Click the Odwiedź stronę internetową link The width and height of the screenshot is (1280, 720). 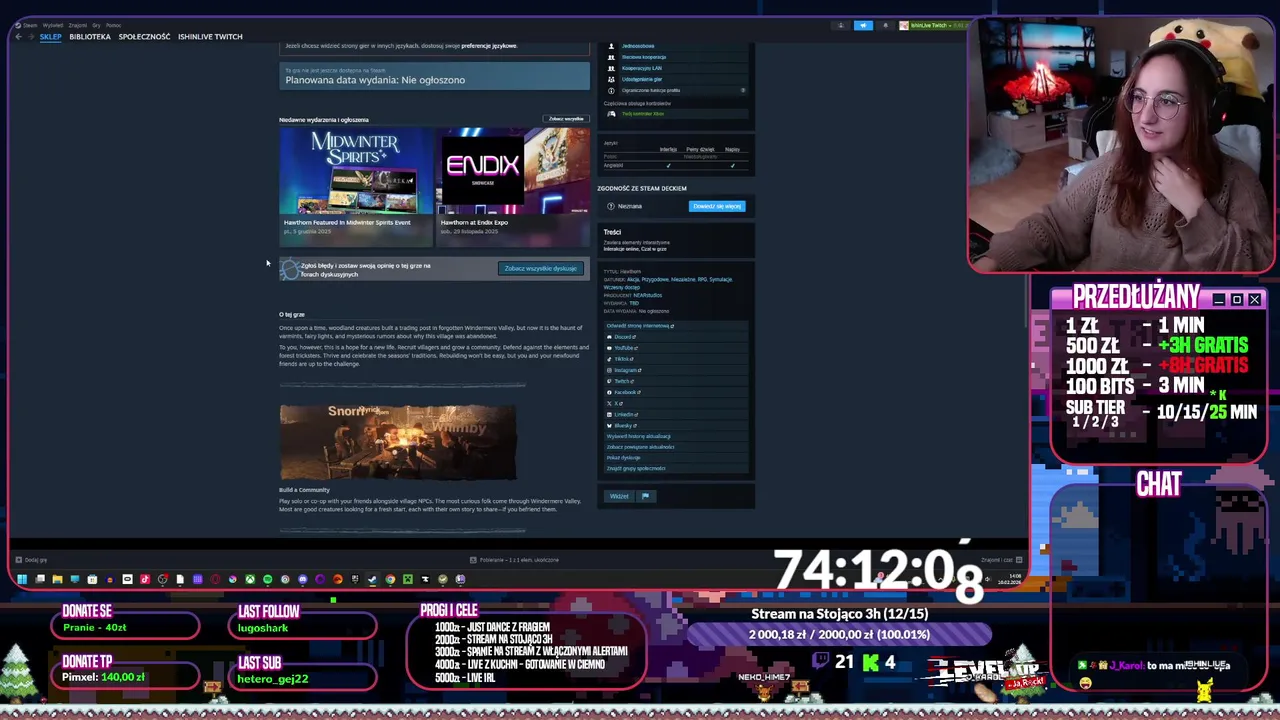(641, 326)
